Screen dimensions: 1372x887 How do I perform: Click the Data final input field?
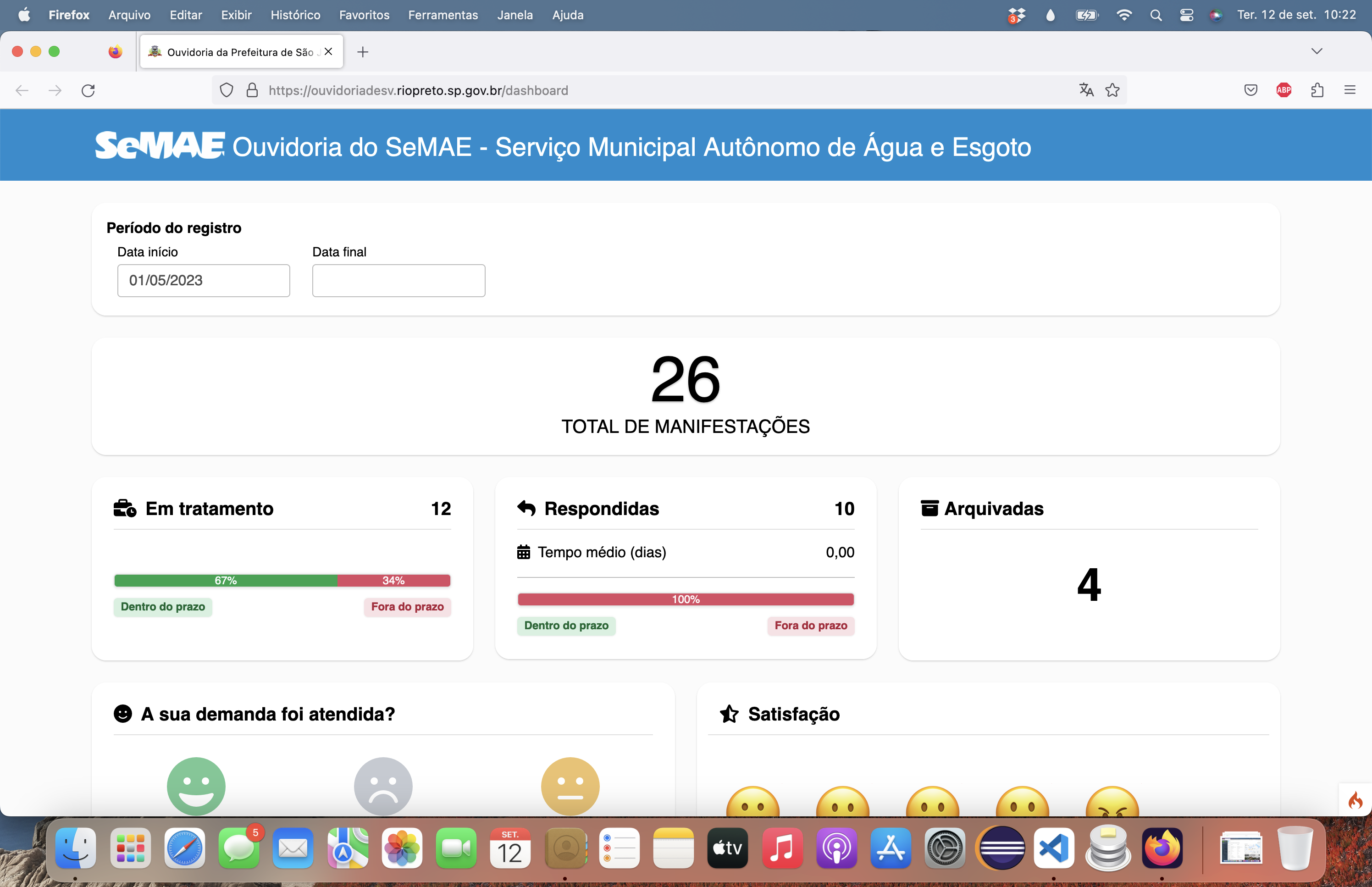coord(398,281)
